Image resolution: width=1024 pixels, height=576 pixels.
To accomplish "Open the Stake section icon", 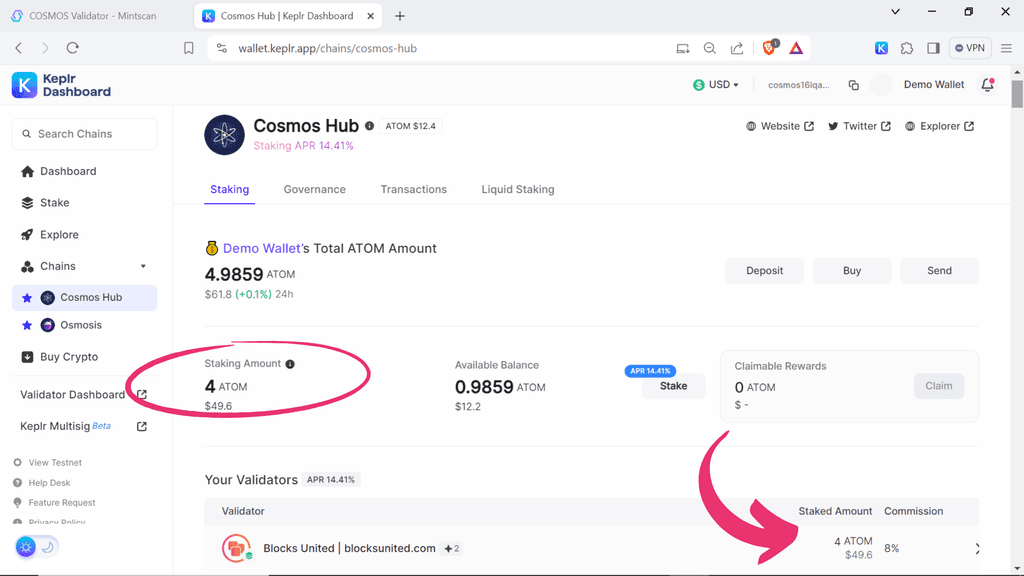I will click(27, 202).
